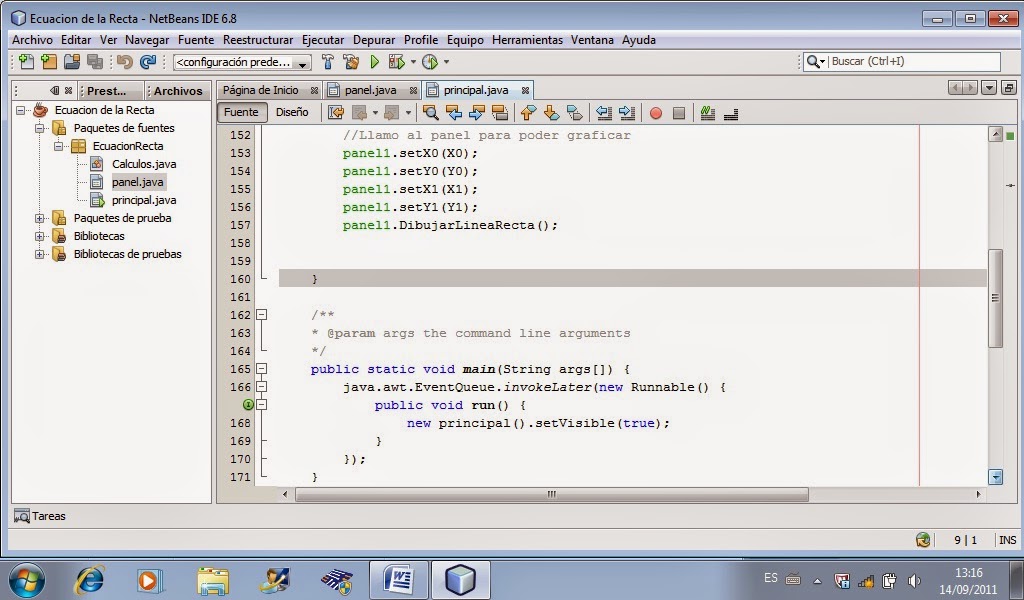Click Shift Line Right icon

pyautogui.click(x=626, y=113)
